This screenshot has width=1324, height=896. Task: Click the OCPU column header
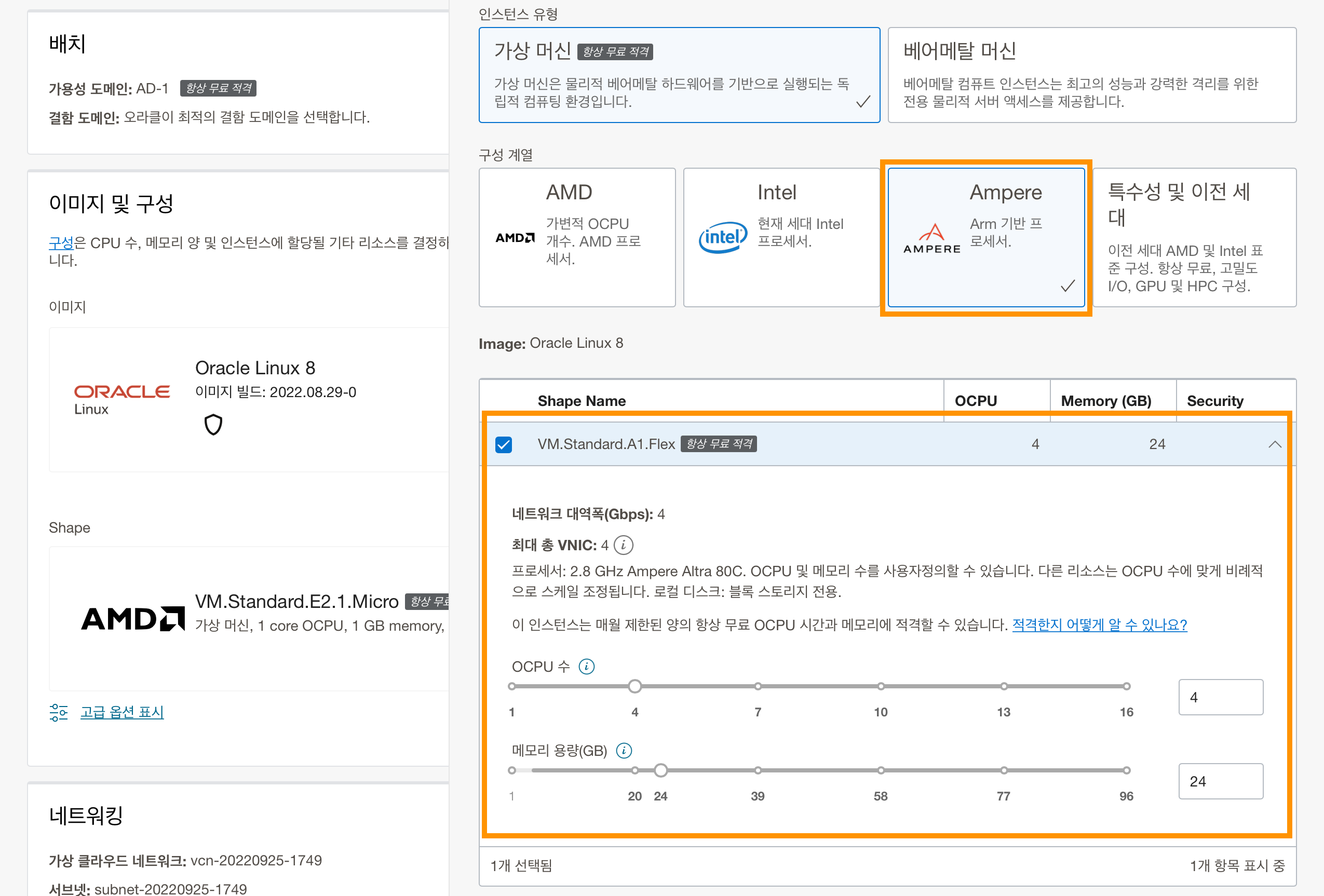tap(976, 401)
